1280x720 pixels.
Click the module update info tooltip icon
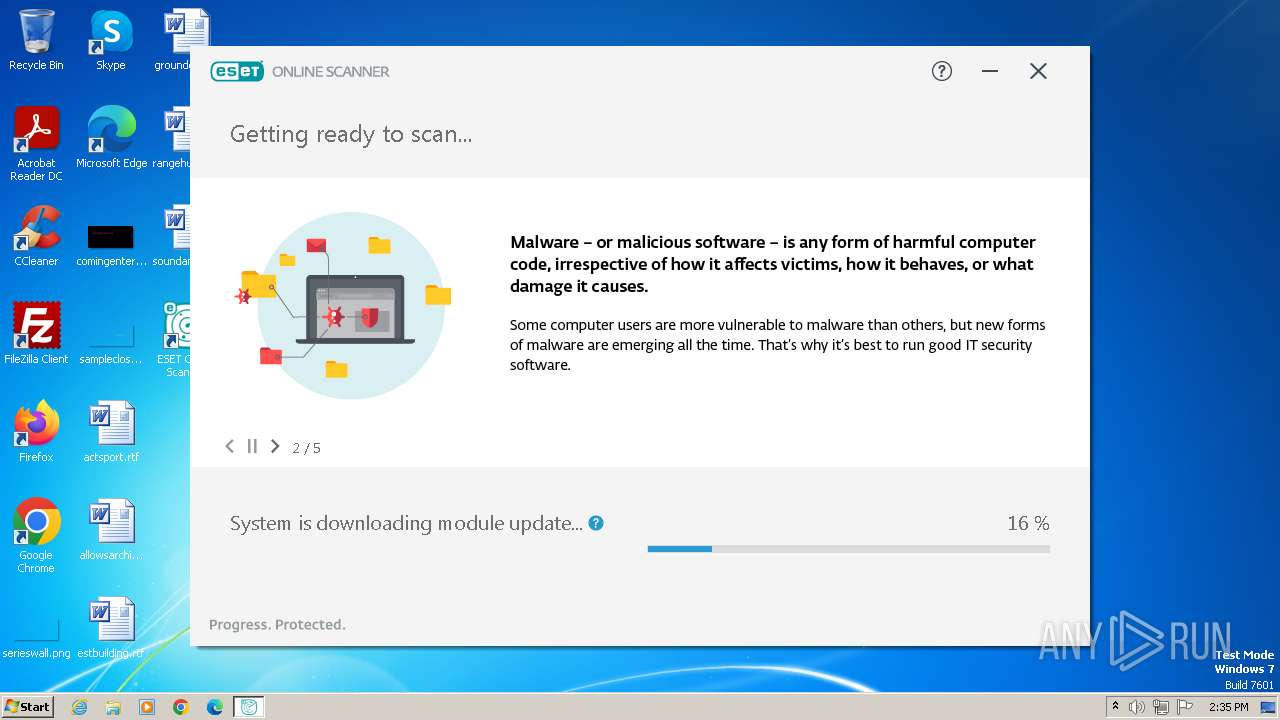pyautogui.click(x=596, y=523)
